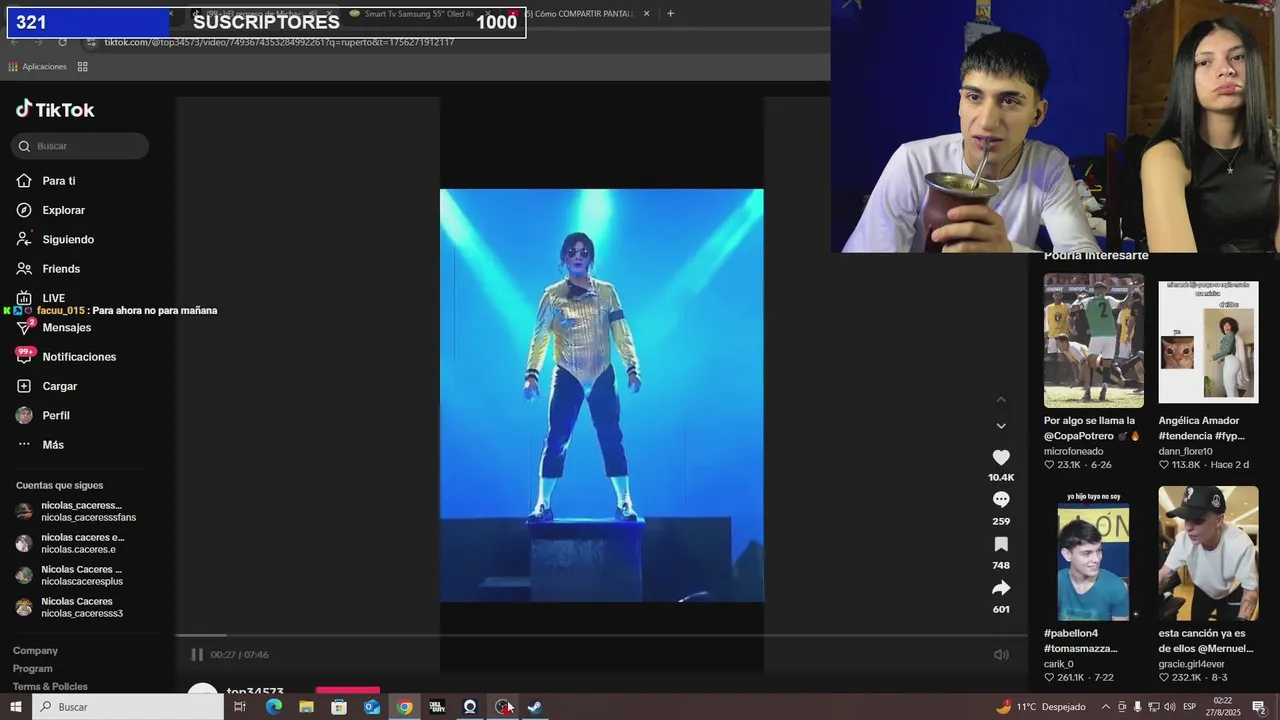
Task: Open Steam from the taskbar
Action: point(535,707)
